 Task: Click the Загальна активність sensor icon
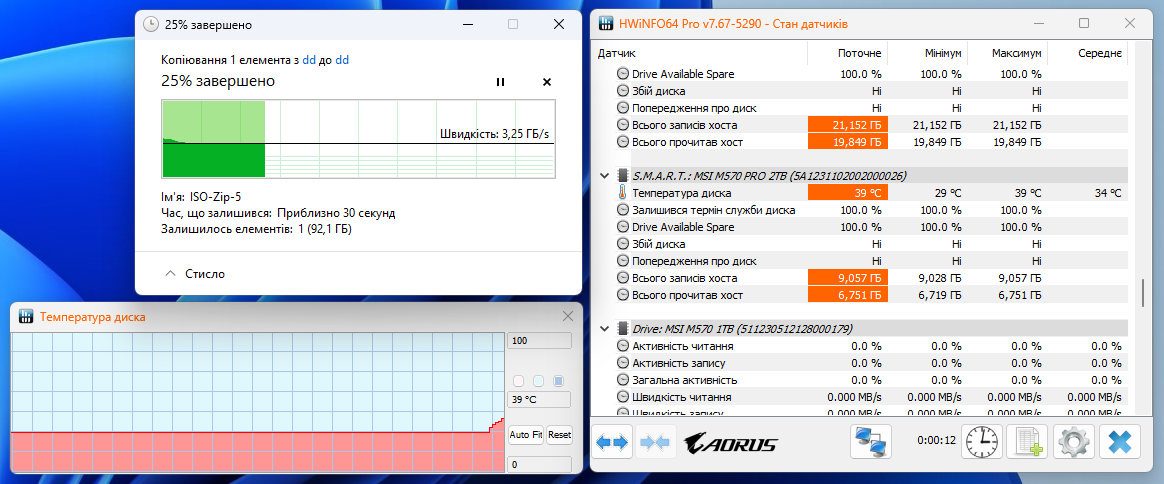(x=623, y=380)
